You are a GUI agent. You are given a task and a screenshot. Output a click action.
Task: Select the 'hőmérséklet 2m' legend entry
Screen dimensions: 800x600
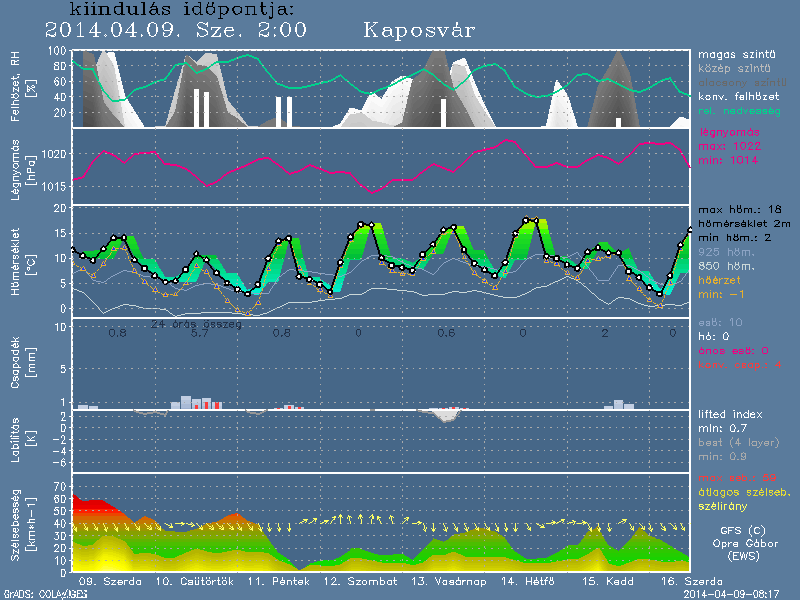745,225
